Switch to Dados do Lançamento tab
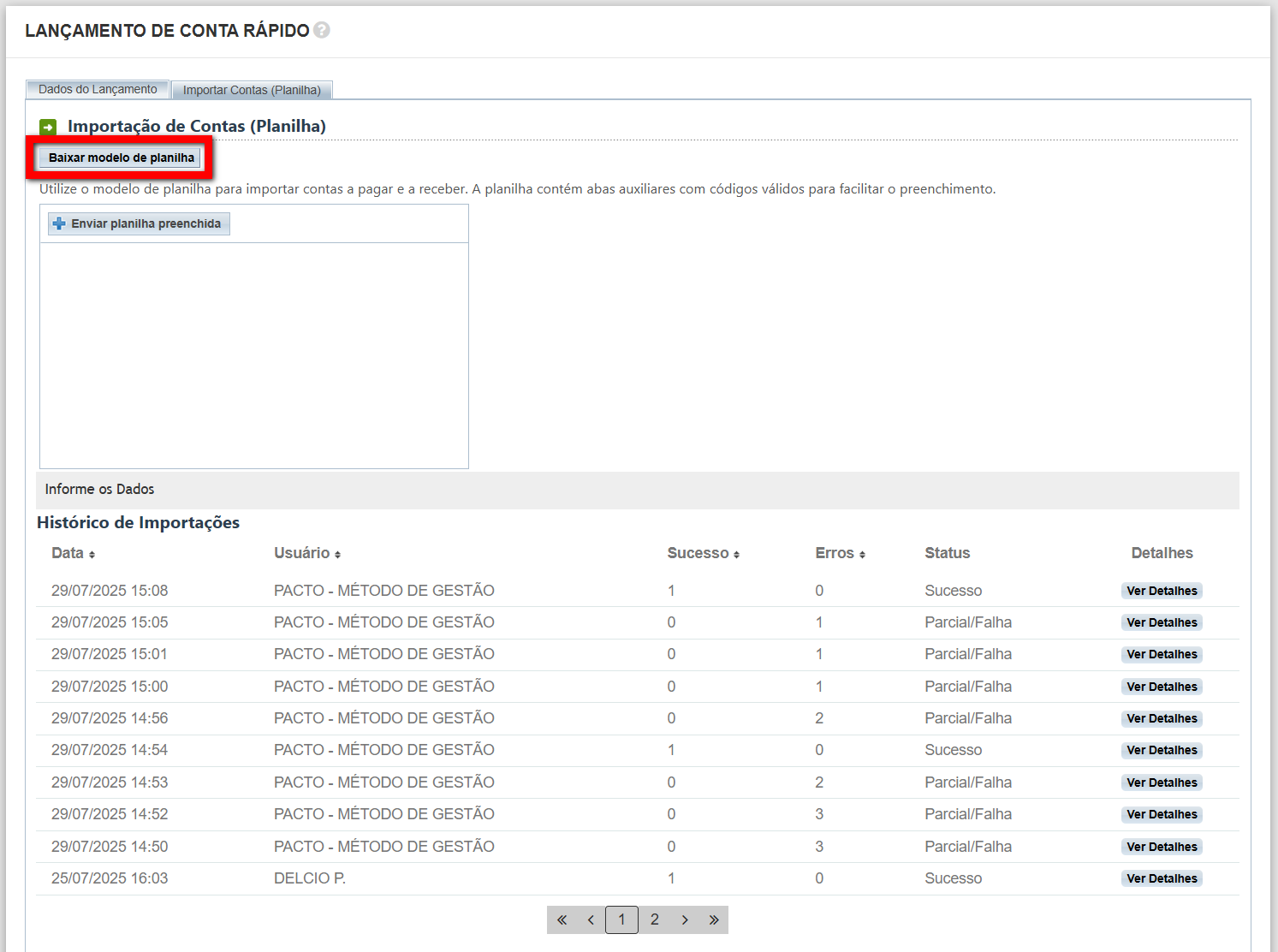Viewport: 1278px width, 952px height. tap(98, 89)
